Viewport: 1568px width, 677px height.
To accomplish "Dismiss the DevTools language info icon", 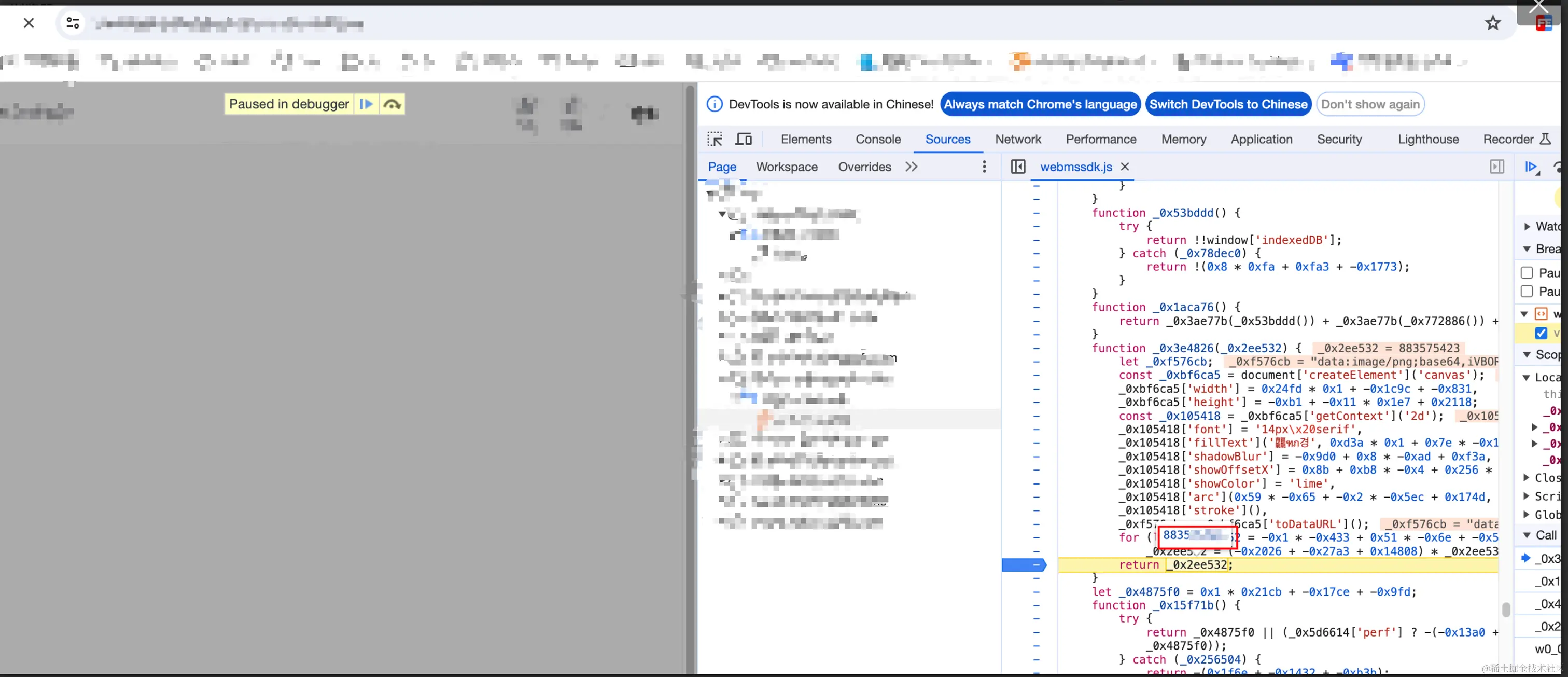I will coord(715,104).
